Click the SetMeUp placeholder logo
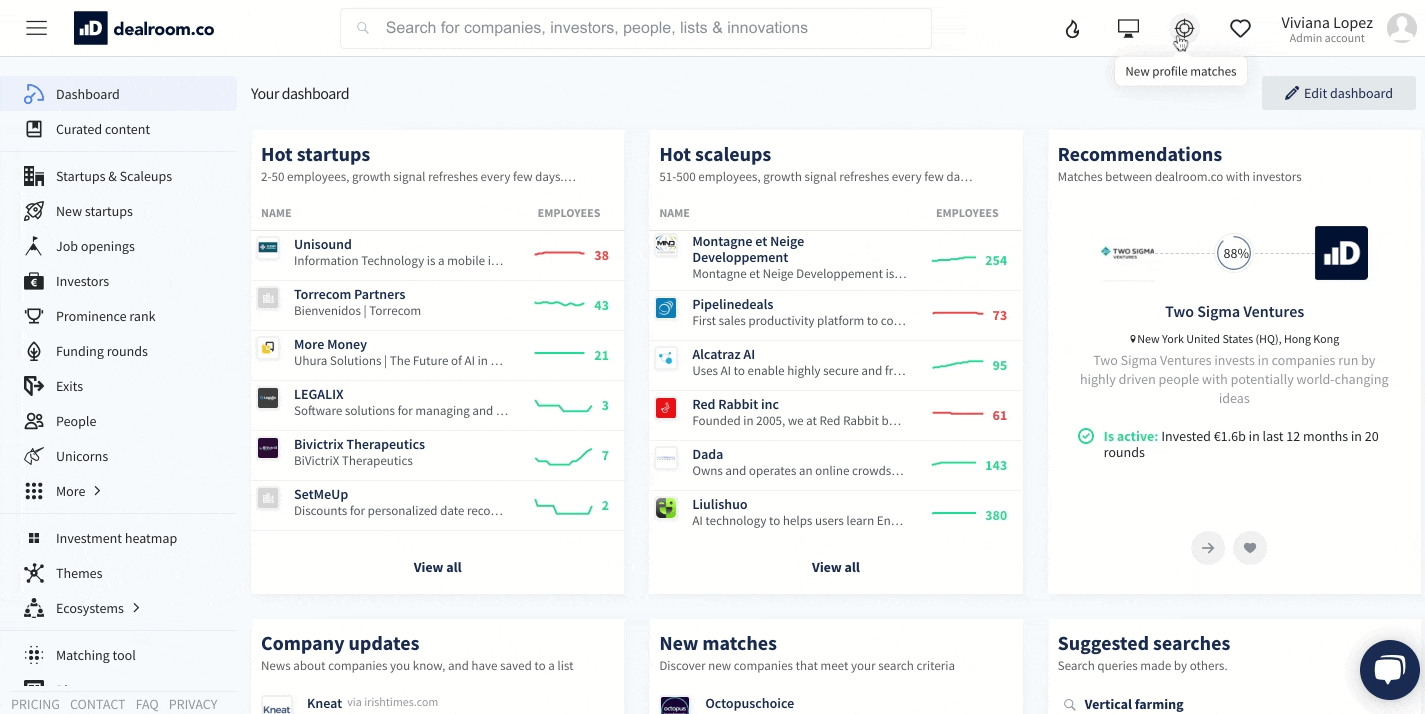The height and width of the screenshot is (714, 1425). click(268, 497)
